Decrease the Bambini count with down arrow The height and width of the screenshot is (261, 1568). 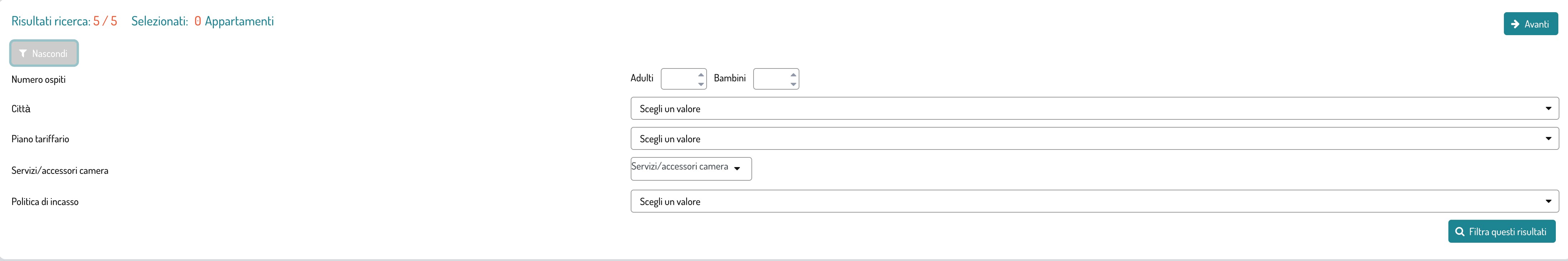click(x=793, y=84)
